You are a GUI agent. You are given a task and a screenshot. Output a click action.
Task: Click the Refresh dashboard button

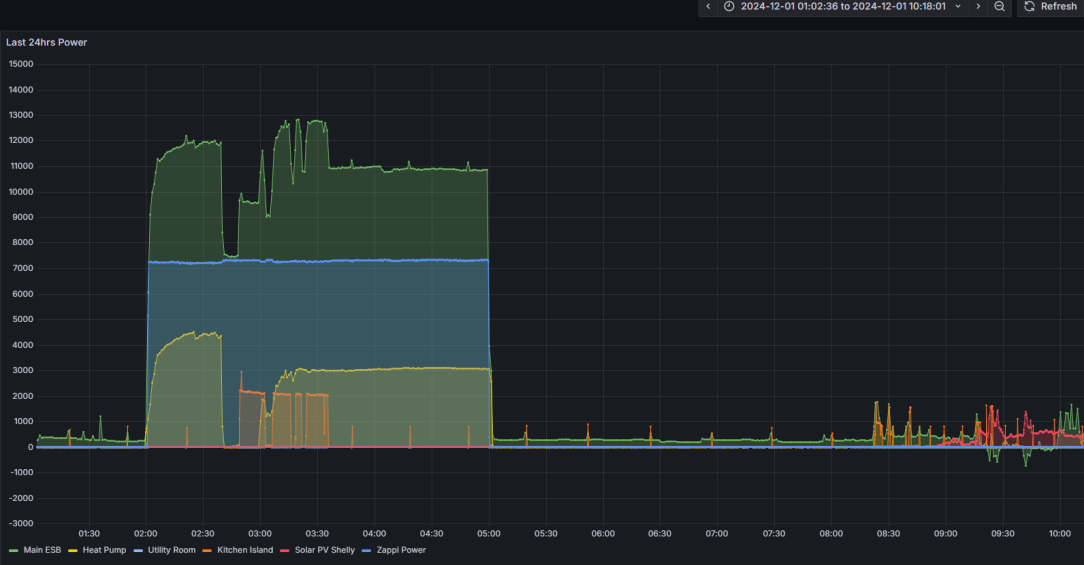pos(1051,6)
